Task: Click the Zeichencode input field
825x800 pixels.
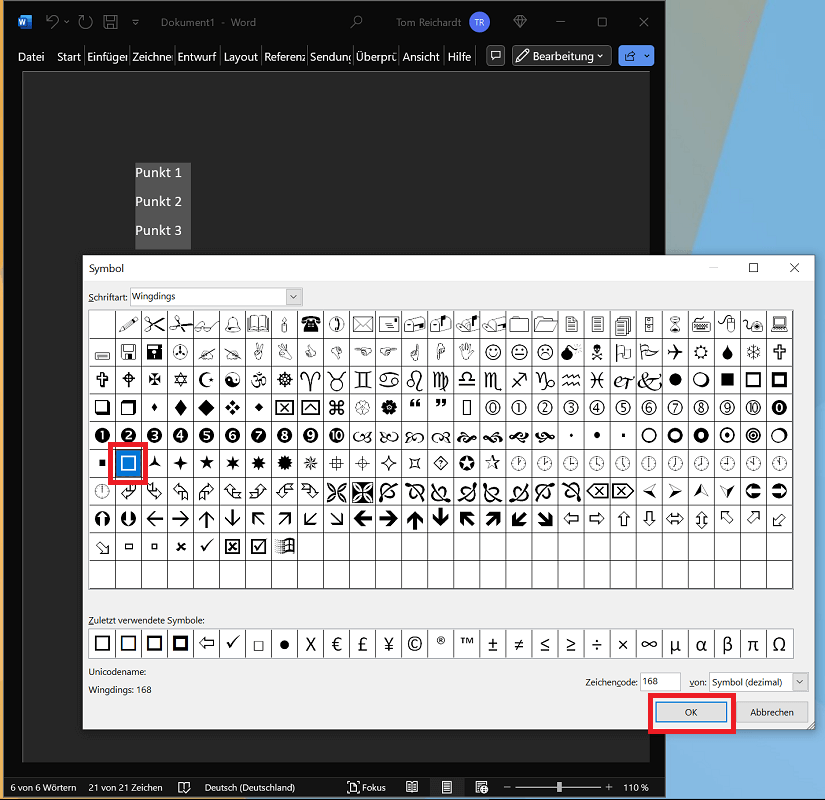Action: [660, 682]
